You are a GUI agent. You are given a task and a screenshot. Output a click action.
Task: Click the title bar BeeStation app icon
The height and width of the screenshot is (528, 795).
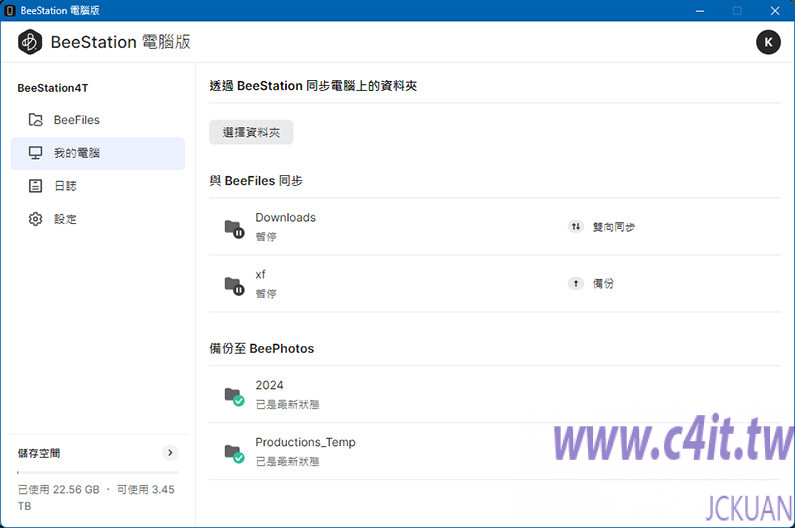10,10
